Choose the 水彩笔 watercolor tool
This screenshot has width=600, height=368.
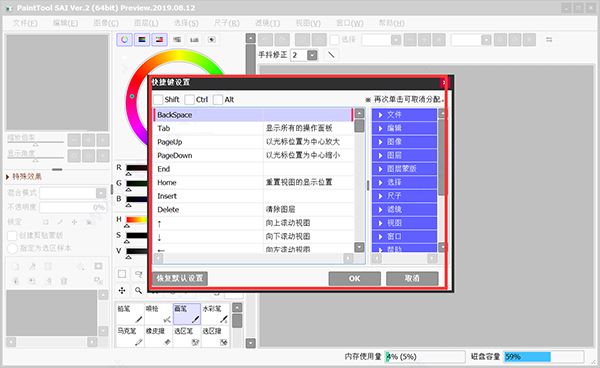tap(215, 314)
